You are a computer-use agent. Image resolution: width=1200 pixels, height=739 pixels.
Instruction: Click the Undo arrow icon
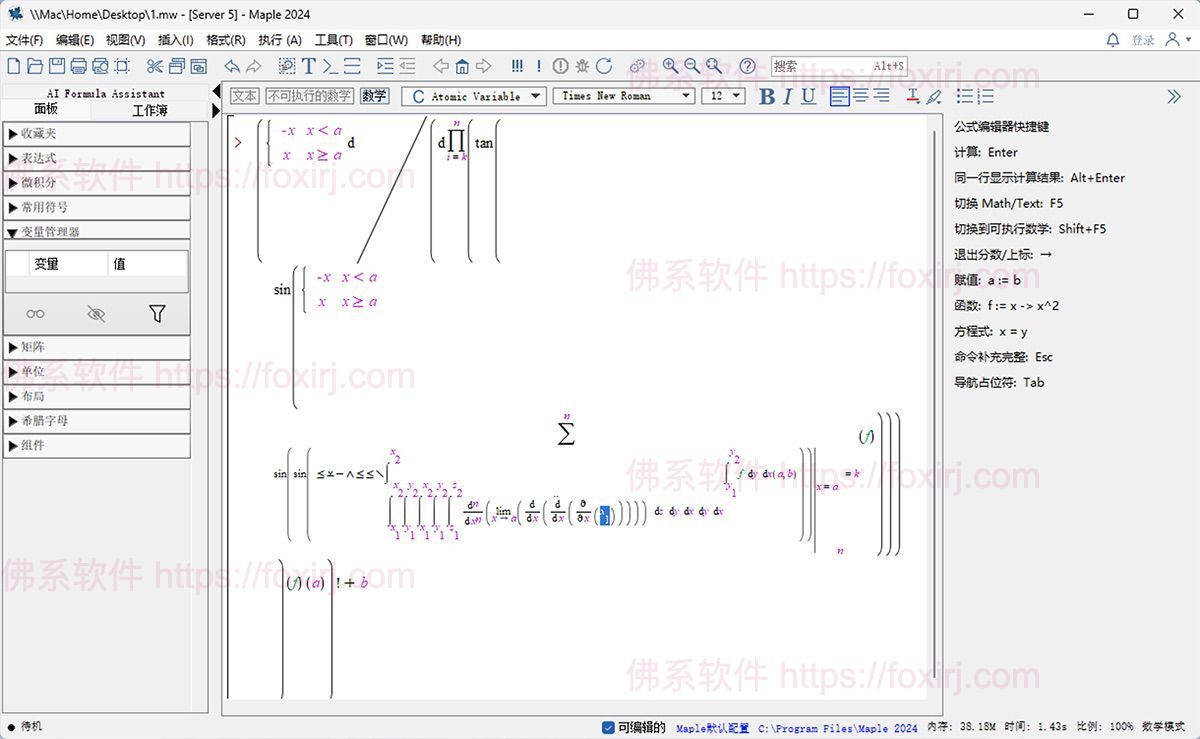click(x=232, y=66)
